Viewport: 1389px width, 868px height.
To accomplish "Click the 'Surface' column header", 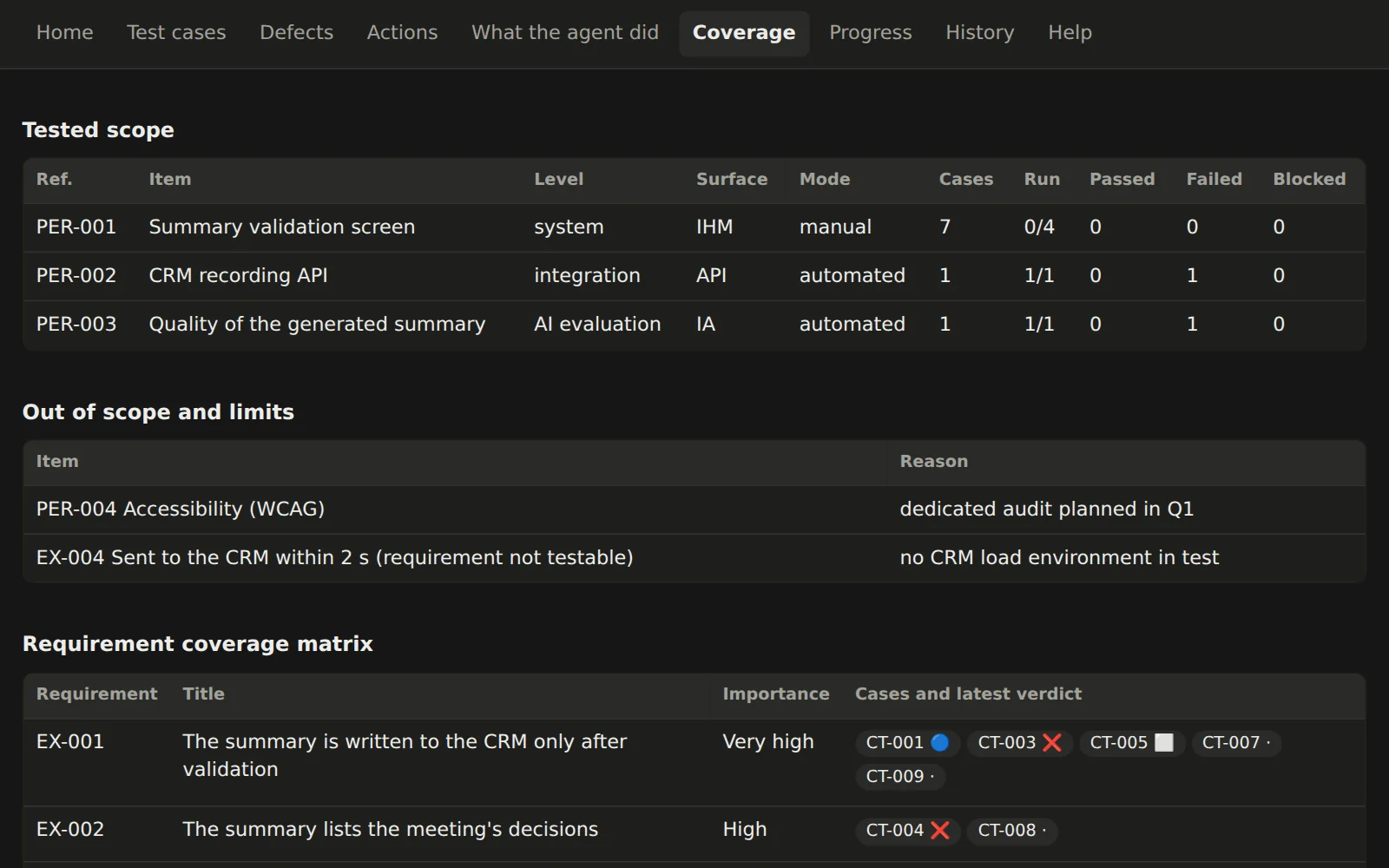I will pos(732,180).
